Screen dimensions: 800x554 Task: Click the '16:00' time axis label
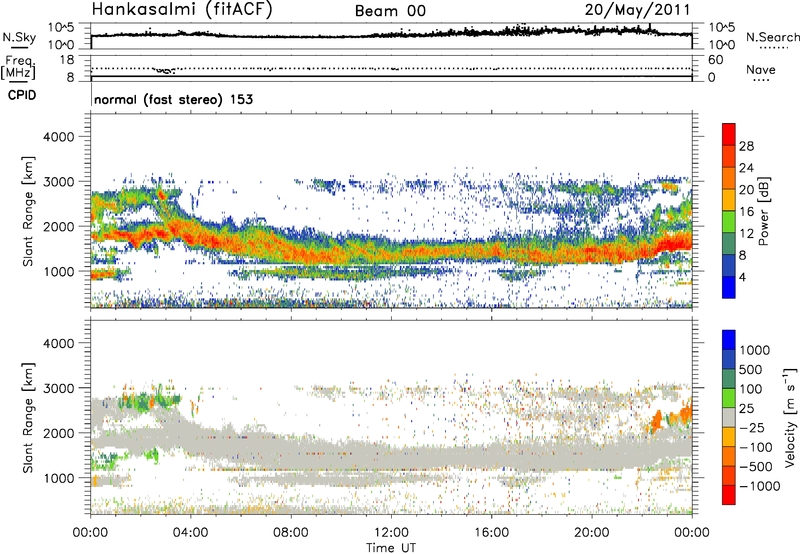point(491,533)
